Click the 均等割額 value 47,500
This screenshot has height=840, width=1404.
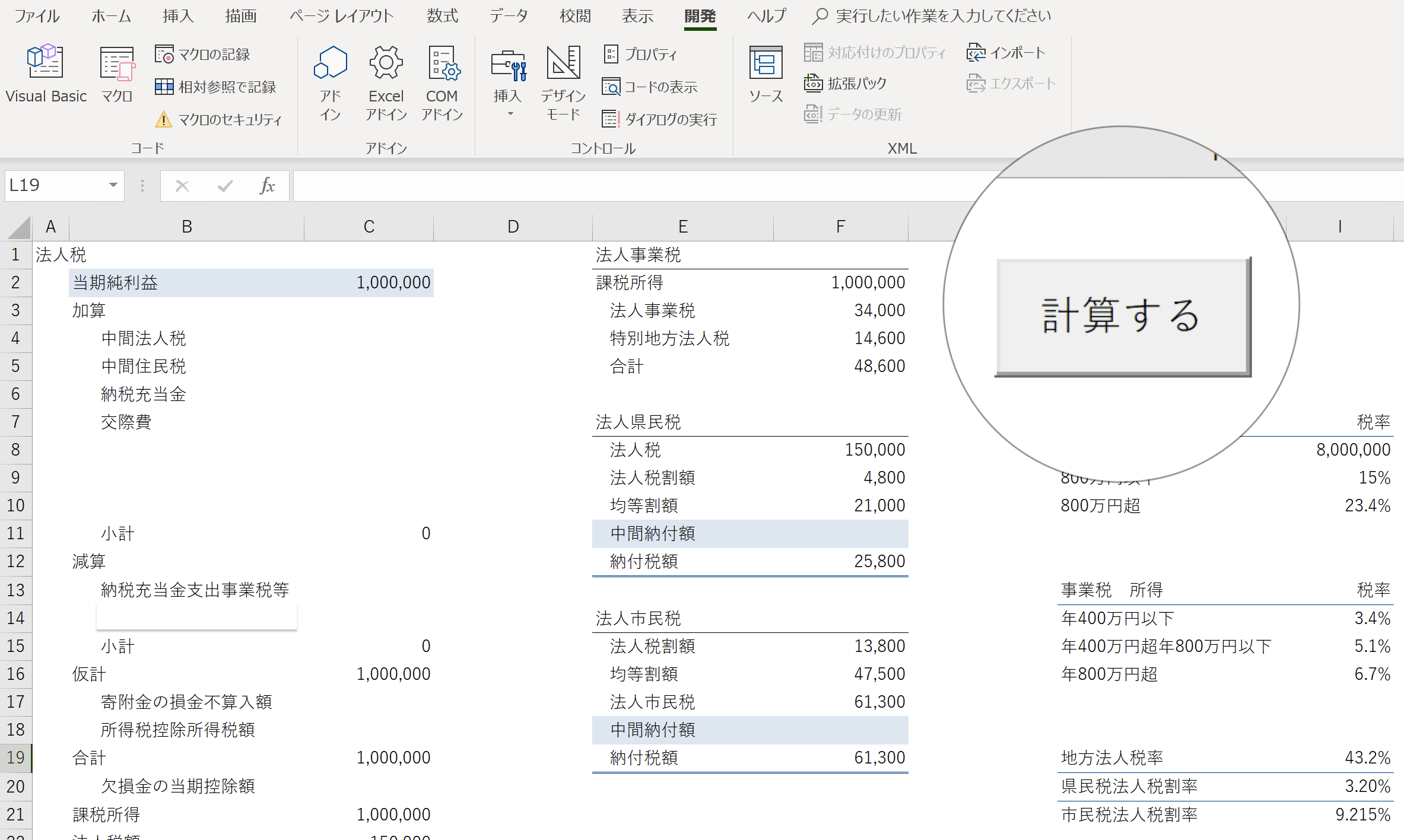pyautogui.click(x=841, y=674)
